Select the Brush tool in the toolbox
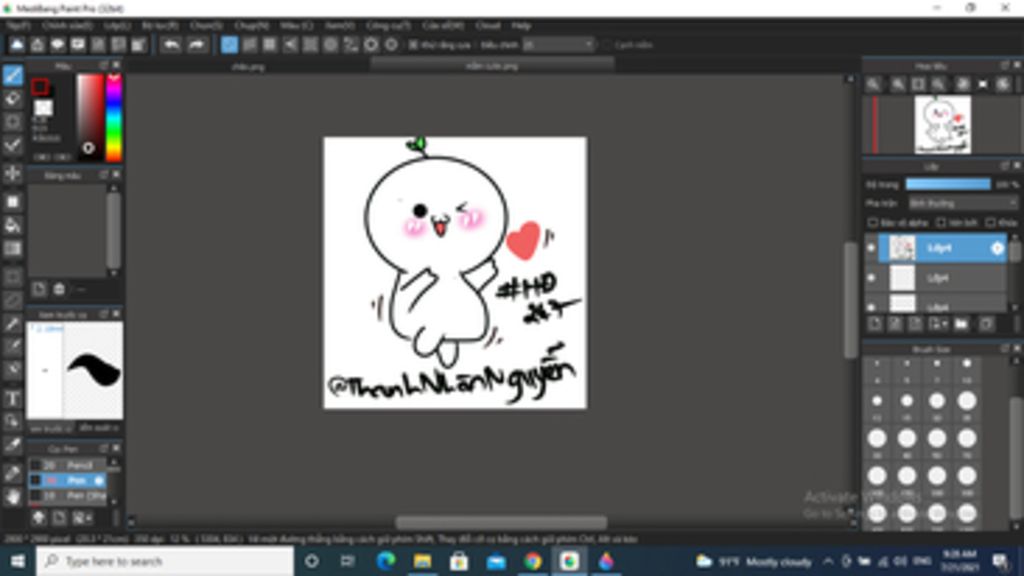 12,75
